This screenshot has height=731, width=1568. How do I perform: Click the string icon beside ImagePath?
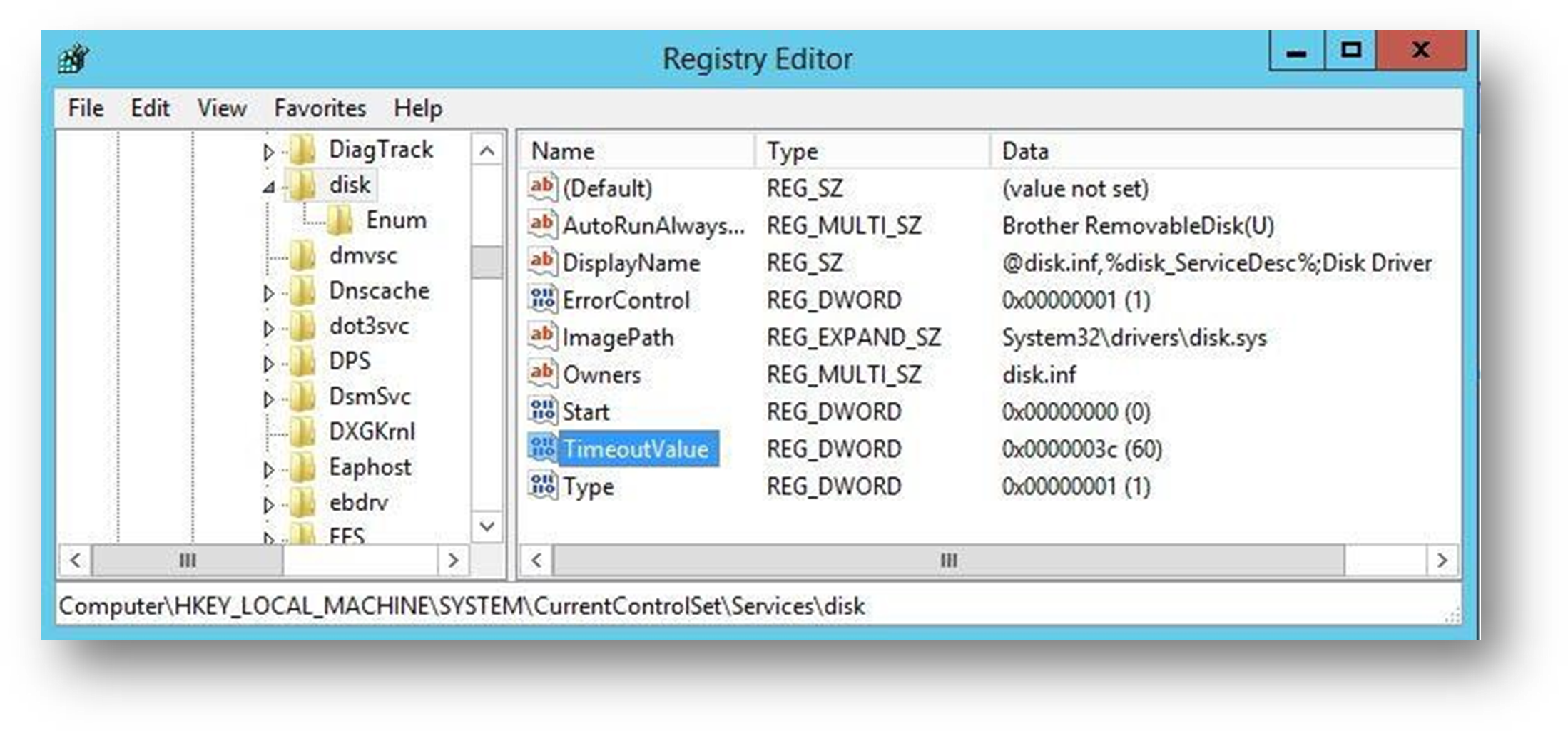coord(542,337)
